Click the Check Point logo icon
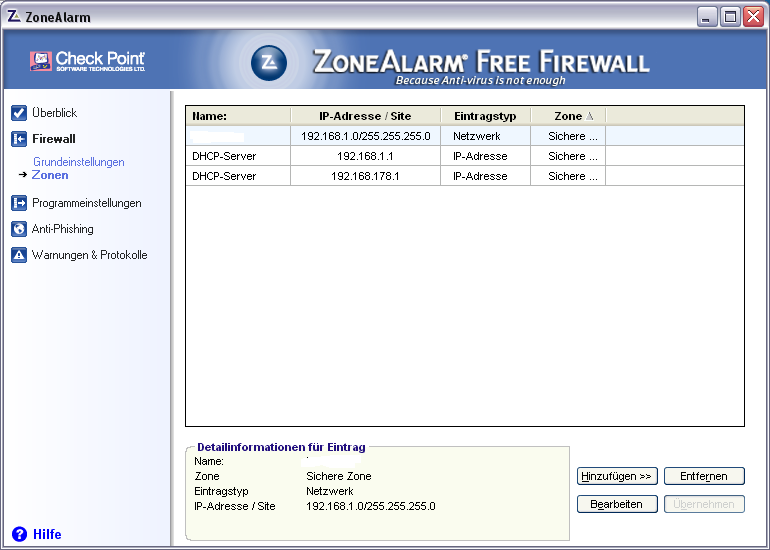 (x=41, y=61)
